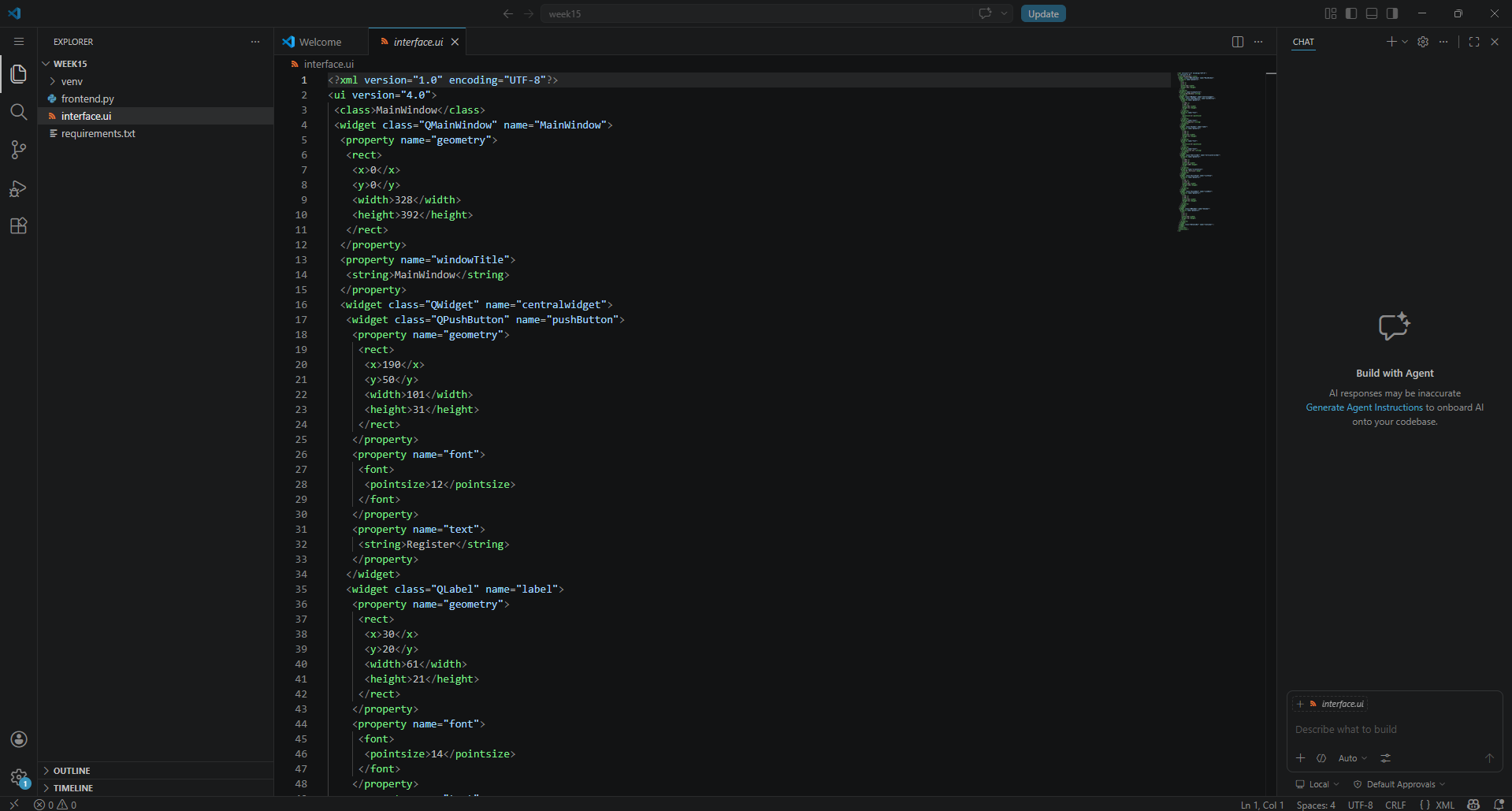Viewport: 1512px width, 811px height.
Task: Open the Accounts menu icon
Action: (19, 739)
